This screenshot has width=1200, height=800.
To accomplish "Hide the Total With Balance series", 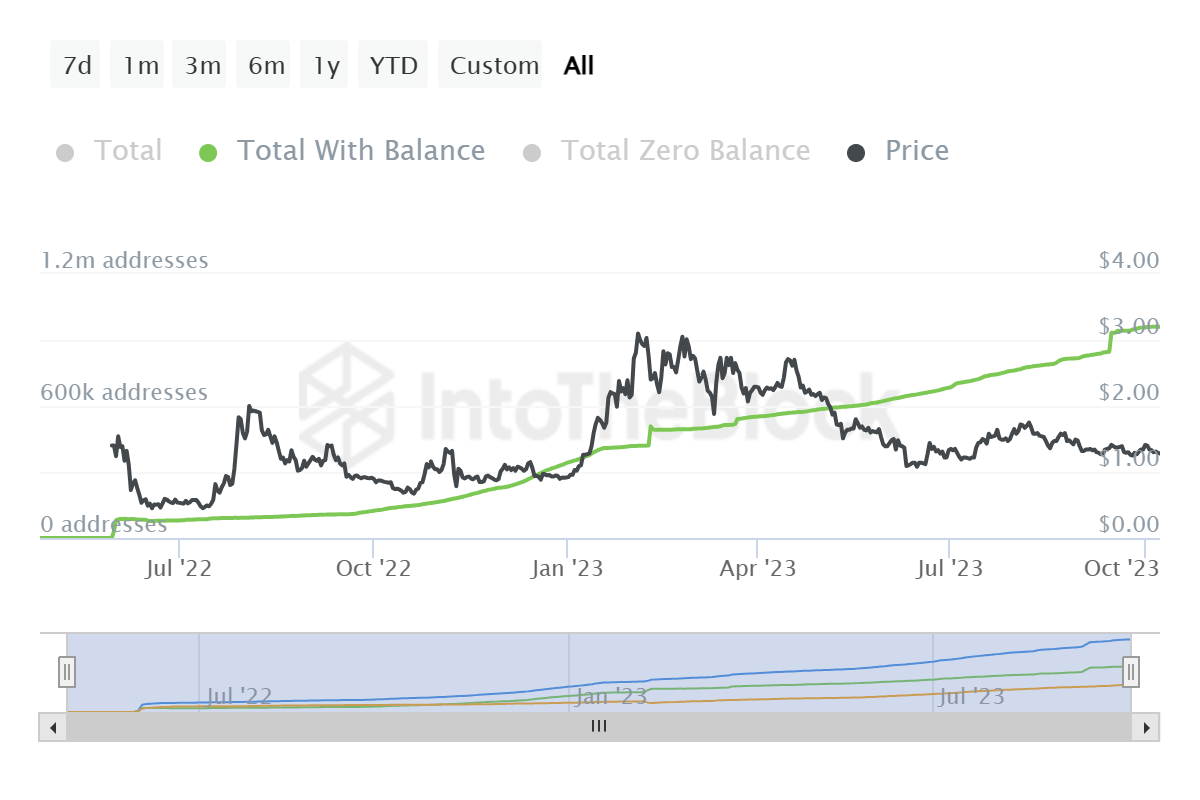I will coord(360,151).
